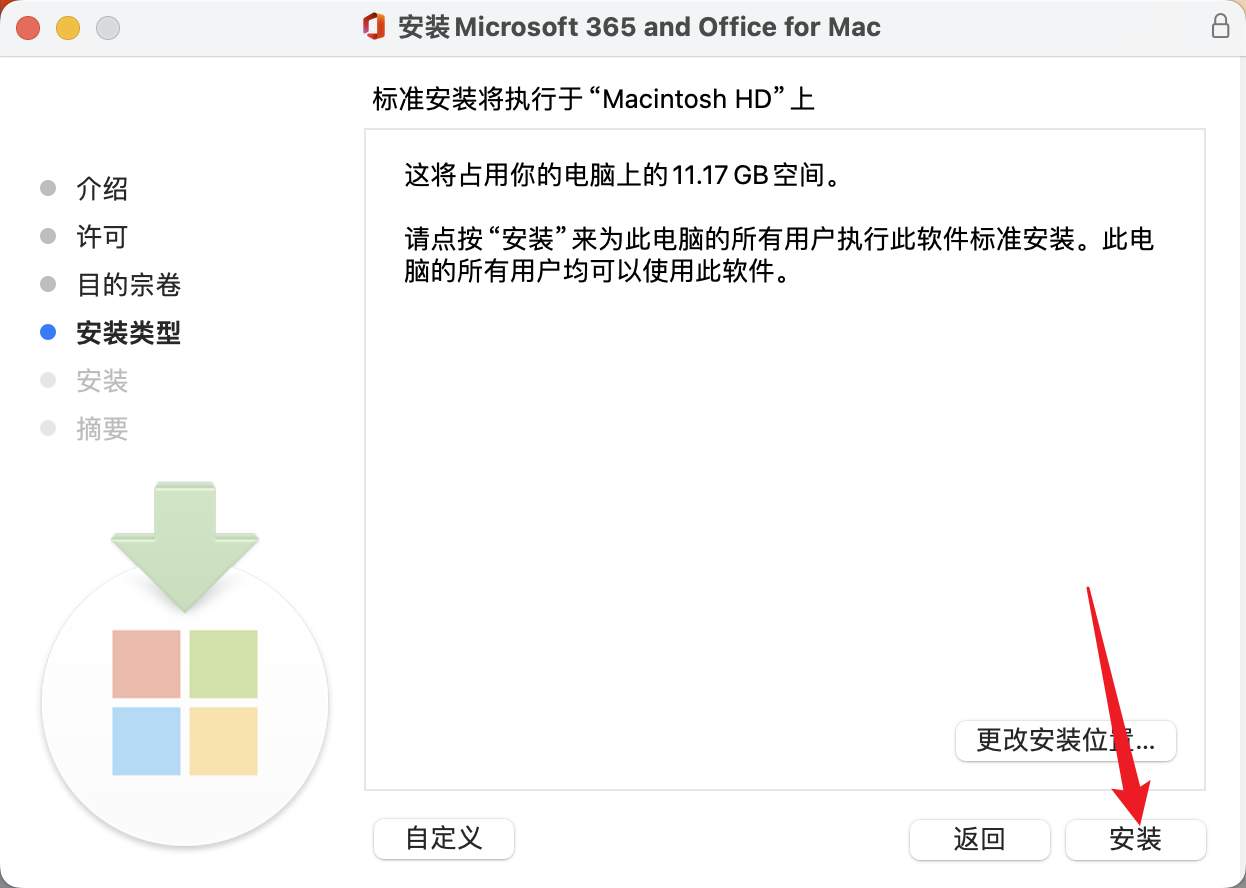1246x888 pixels.
Task: Open the 自定义 customize options
Action: 444,838
